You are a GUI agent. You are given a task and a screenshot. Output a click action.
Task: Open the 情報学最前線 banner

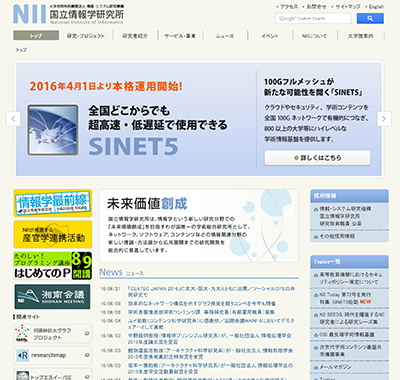coord(53,203)
